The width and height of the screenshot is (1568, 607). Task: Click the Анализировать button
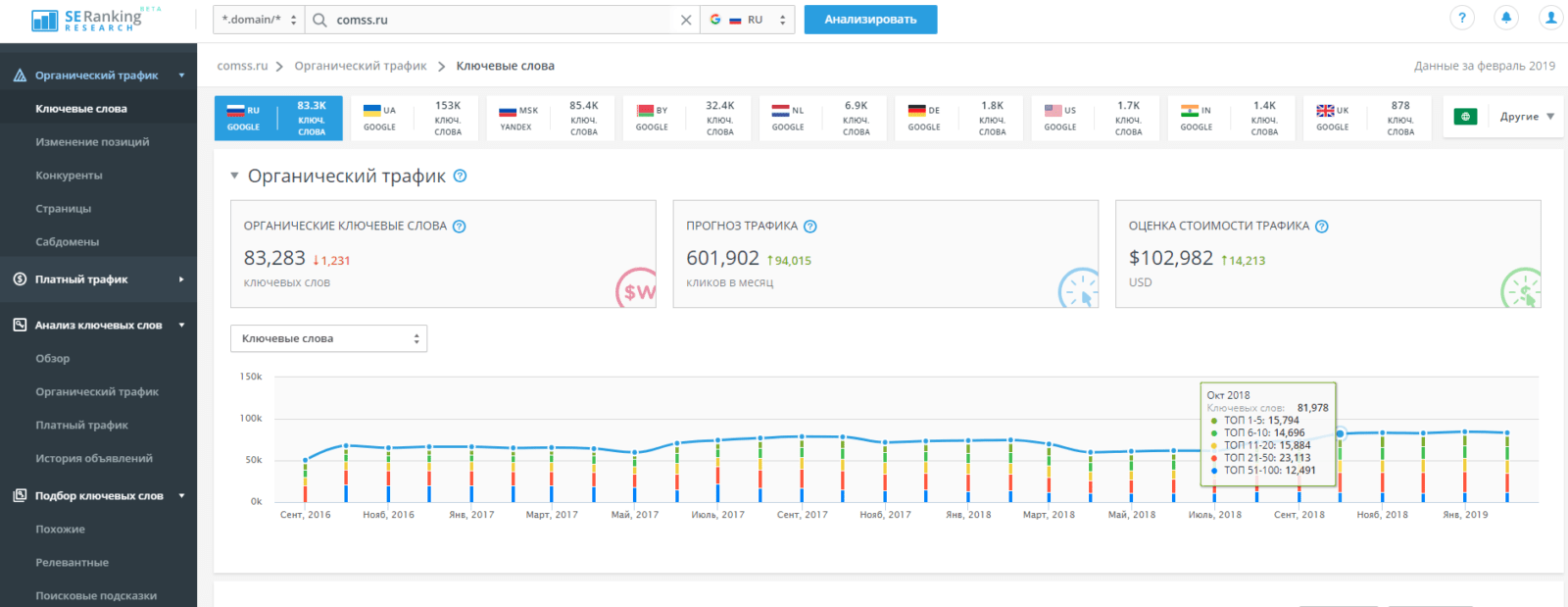click(870, 20)
